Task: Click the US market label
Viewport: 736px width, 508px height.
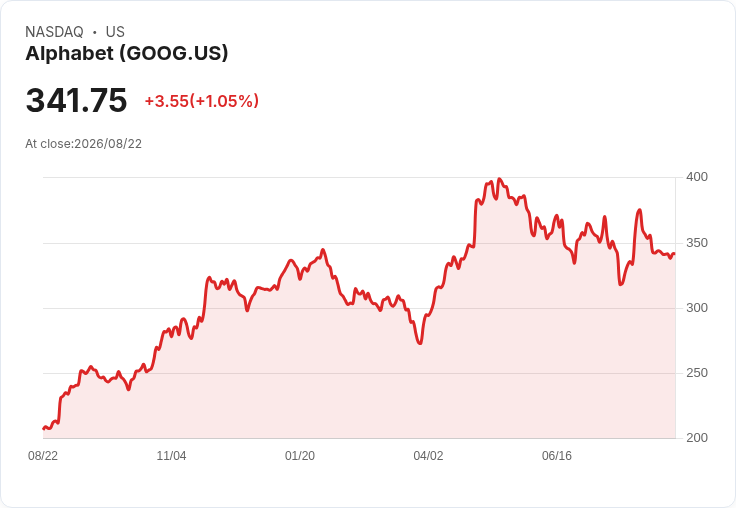Action: 115,32
